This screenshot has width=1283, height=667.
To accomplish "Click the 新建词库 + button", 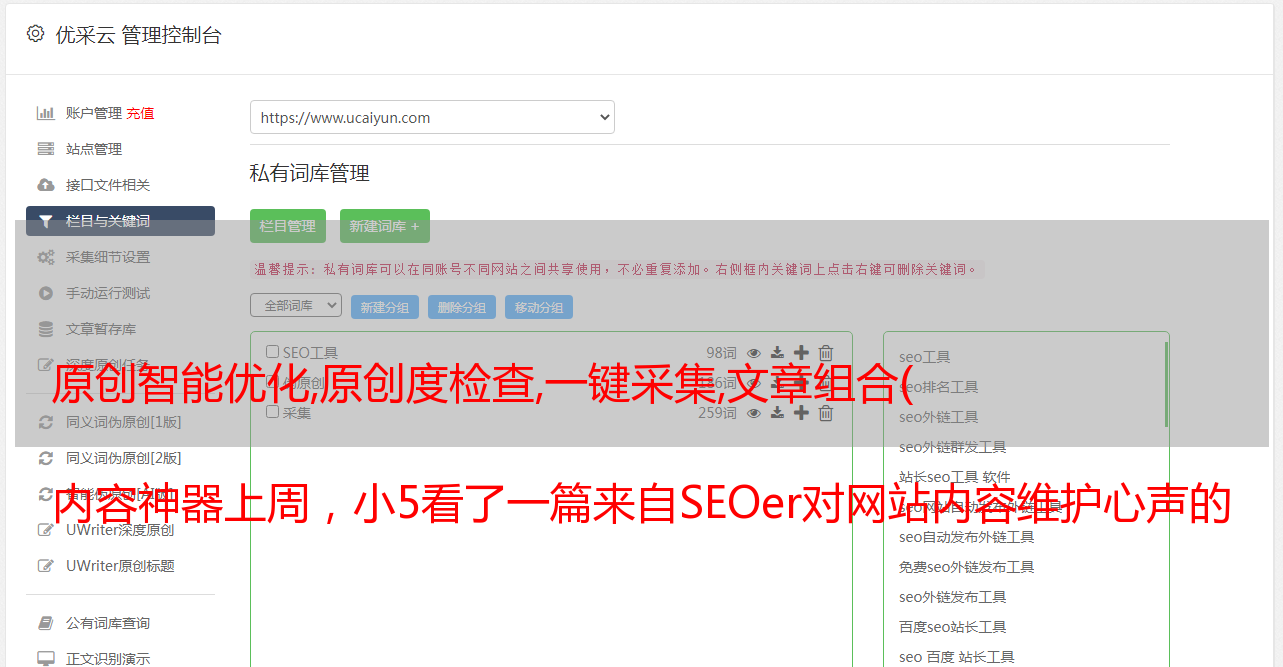I will click(x=385, y=226).
